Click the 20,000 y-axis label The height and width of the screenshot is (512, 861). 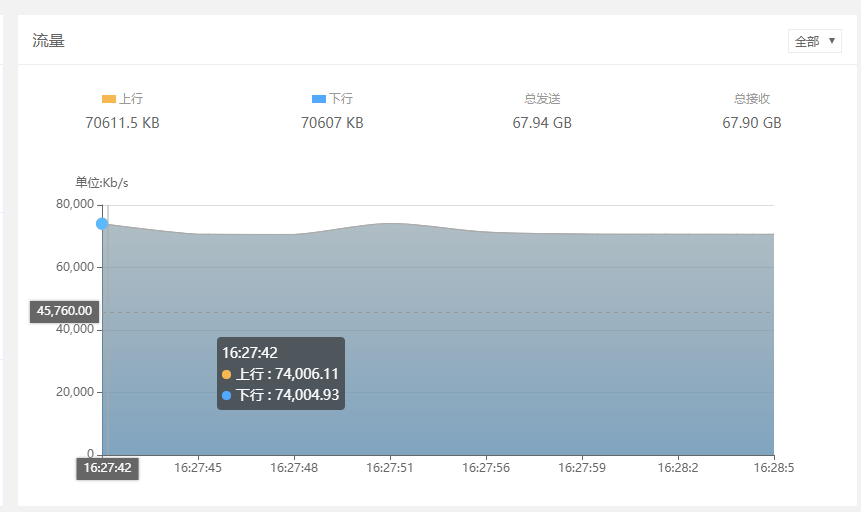(75, 392)
